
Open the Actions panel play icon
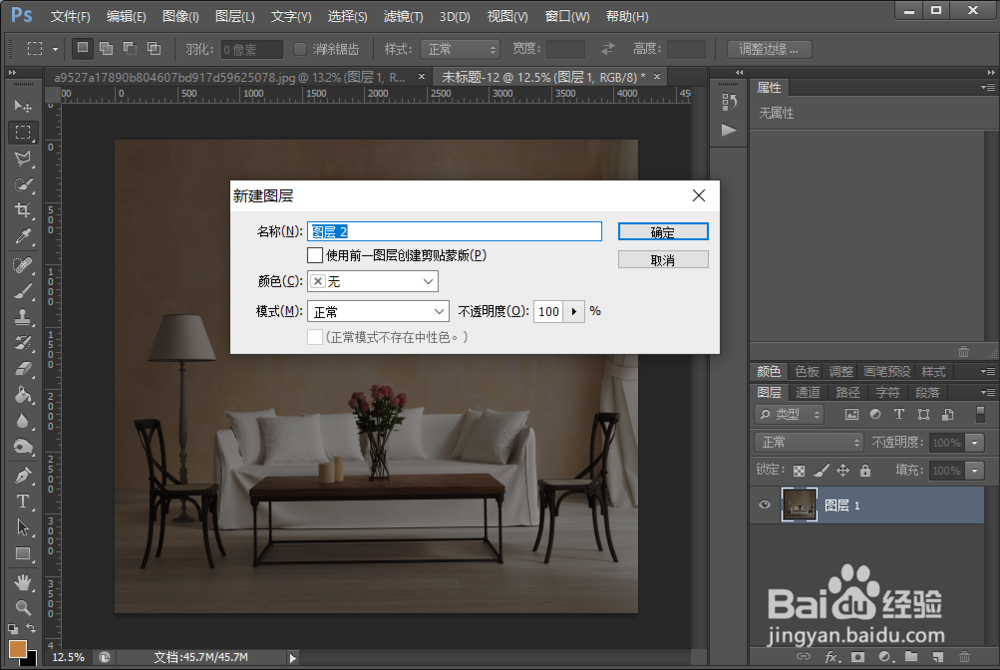[729, 131]
